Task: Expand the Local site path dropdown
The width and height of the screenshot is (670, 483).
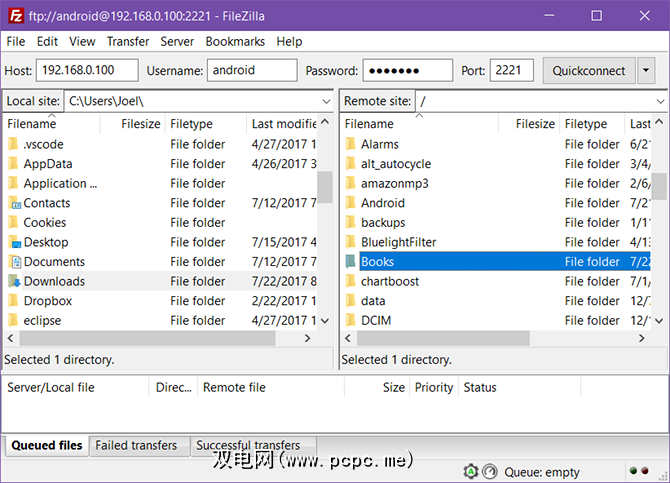Action: click(x=326, y=101)
